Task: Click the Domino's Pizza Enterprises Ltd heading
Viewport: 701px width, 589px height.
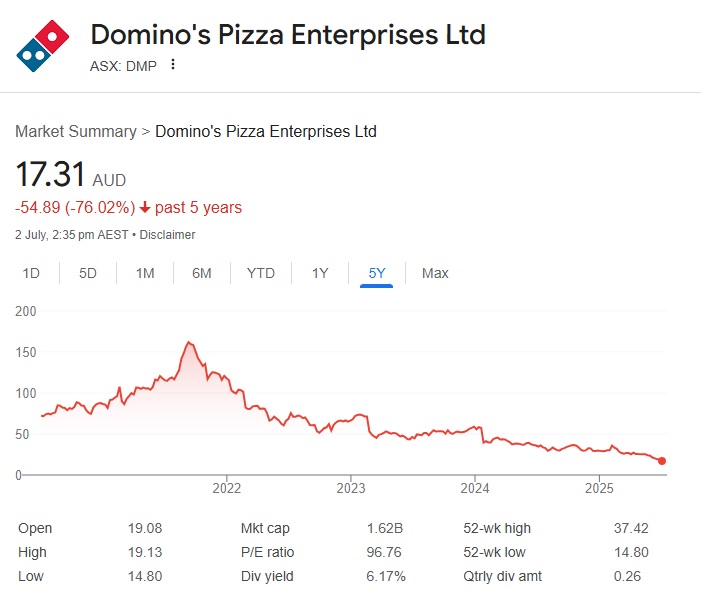Action: coord(288,35)
